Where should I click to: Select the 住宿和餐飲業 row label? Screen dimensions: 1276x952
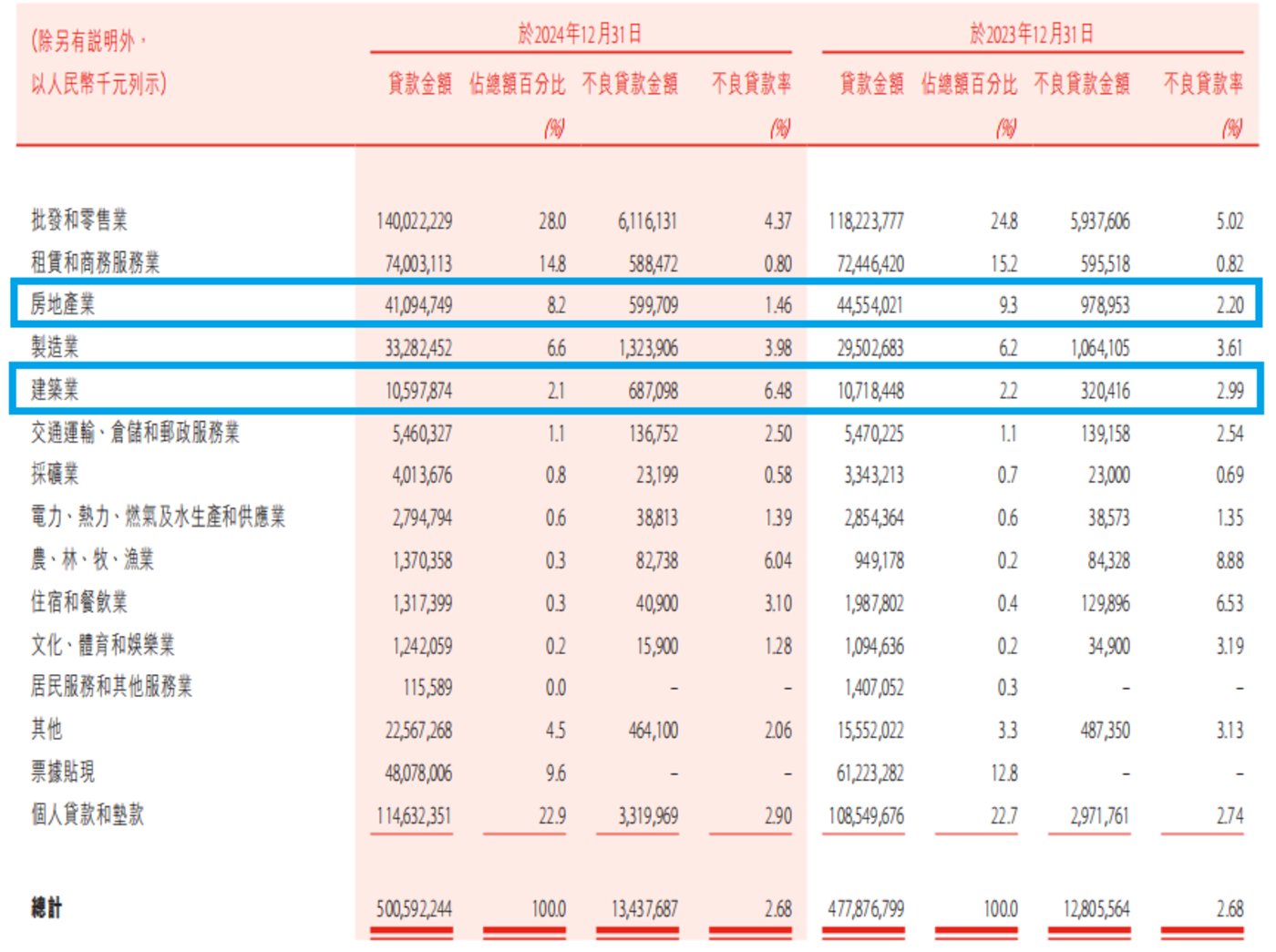pos(79,602)
